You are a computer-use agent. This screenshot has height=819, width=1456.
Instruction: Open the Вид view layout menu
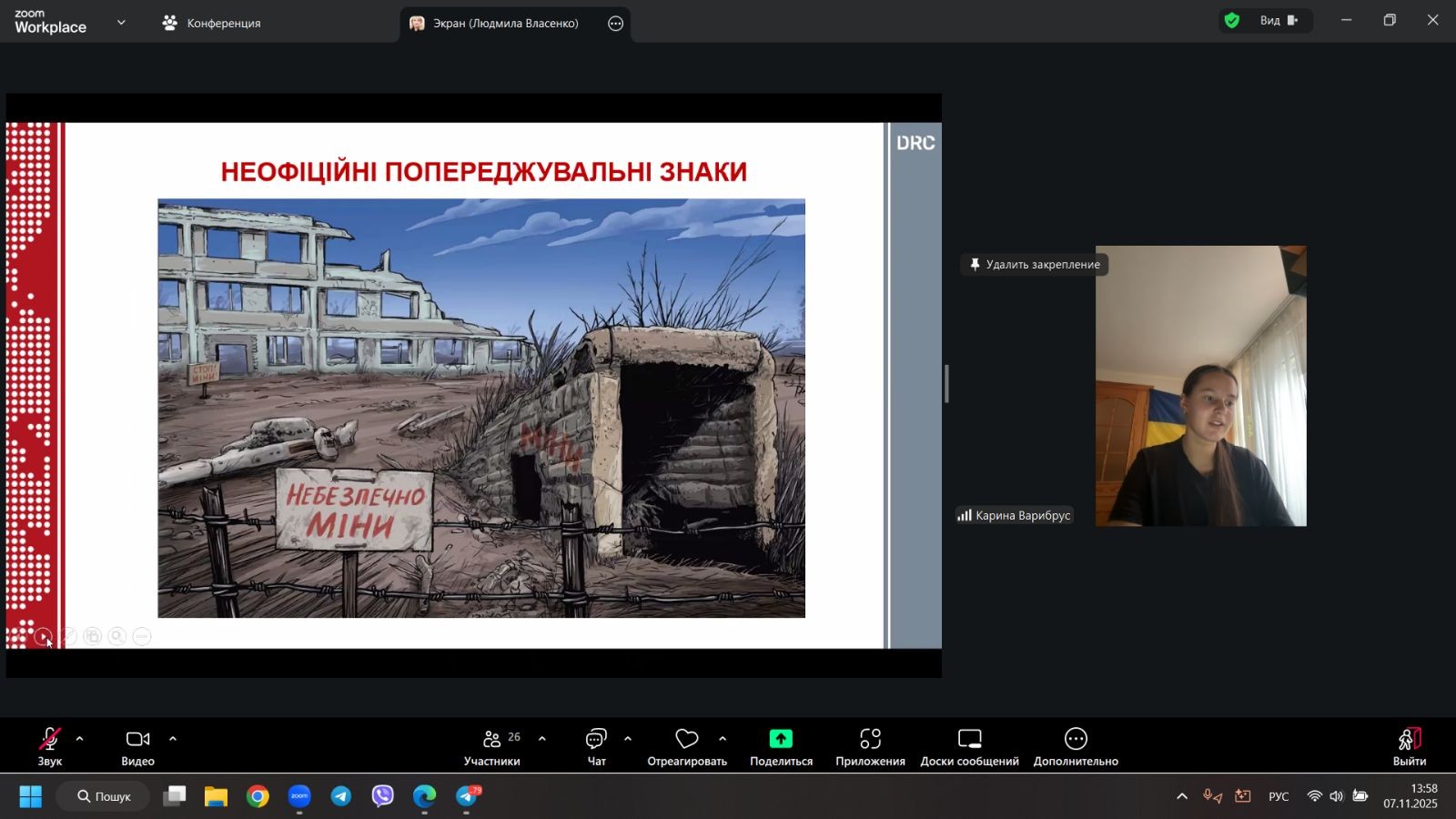[x=1278, y=21]
